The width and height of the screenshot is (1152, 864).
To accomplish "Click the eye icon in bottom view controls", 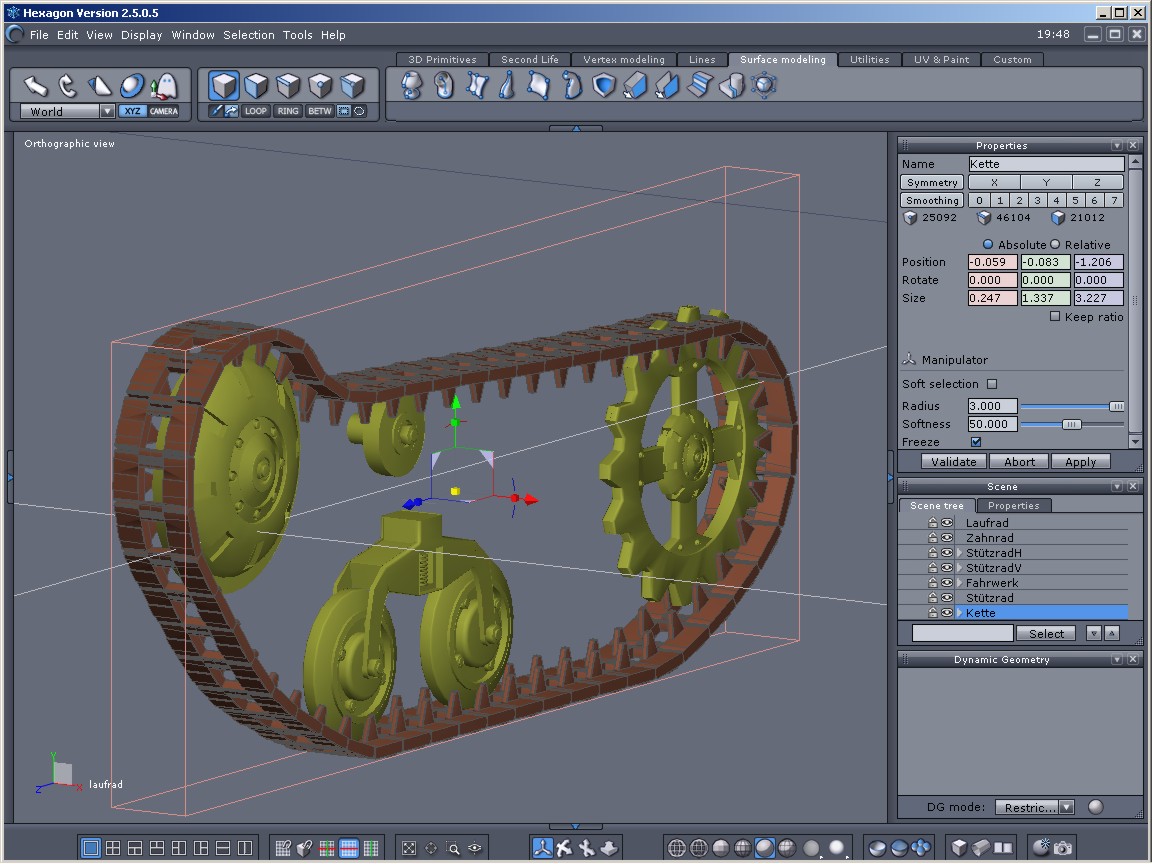I will [x=475, y=848].
